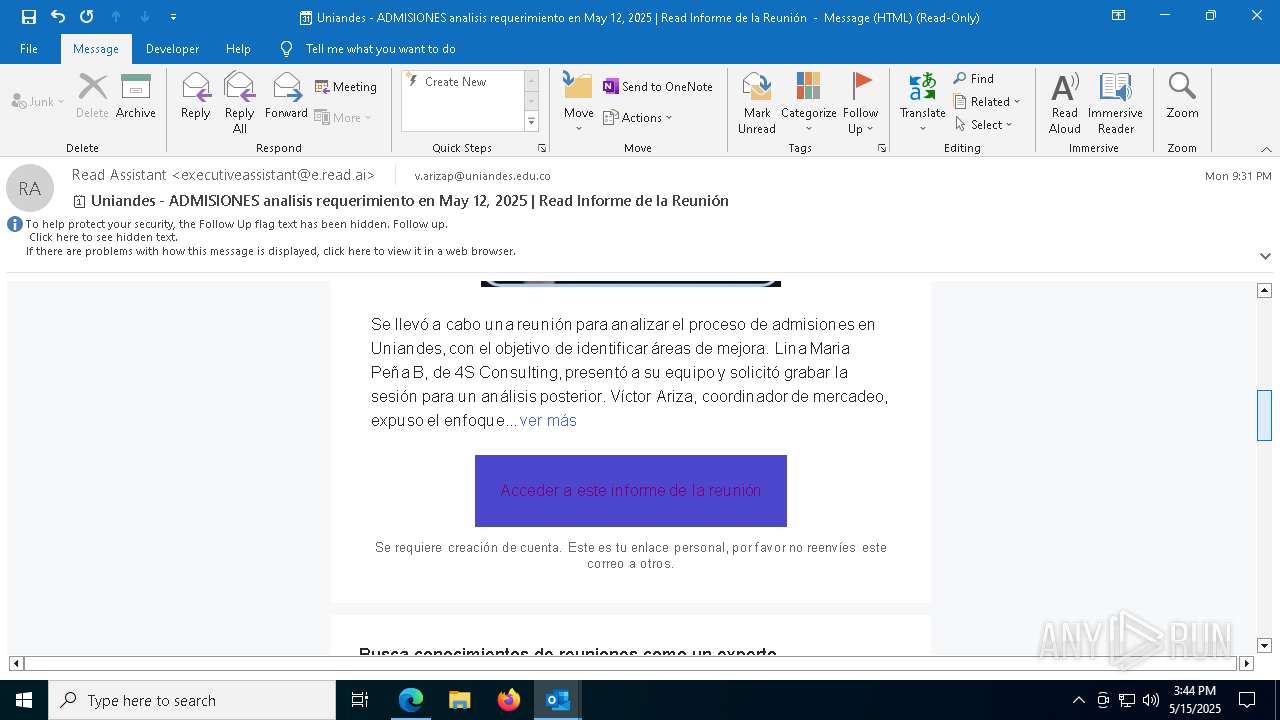The image size is (1280, 720).
Task: Open the Quick Steps dialog launcher
Action: tap(542, 148)
